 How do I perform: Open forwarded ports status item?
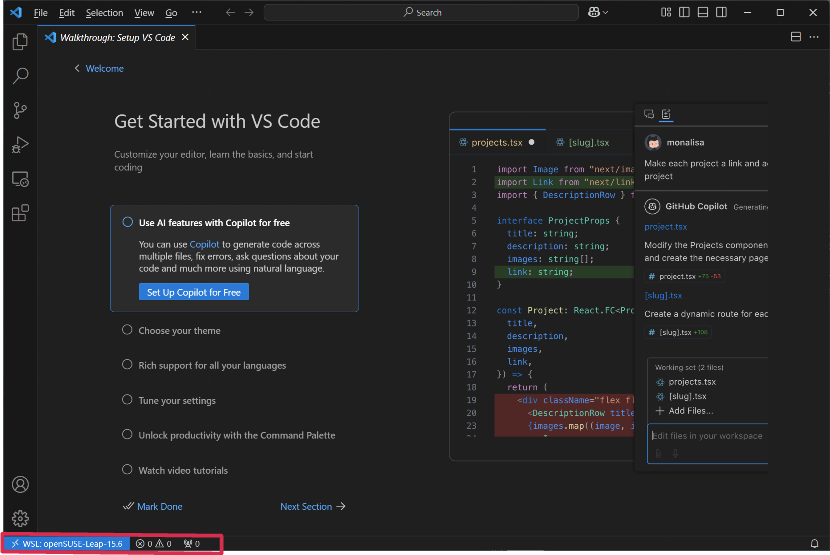pyautogui.click(x=192, y=544)
